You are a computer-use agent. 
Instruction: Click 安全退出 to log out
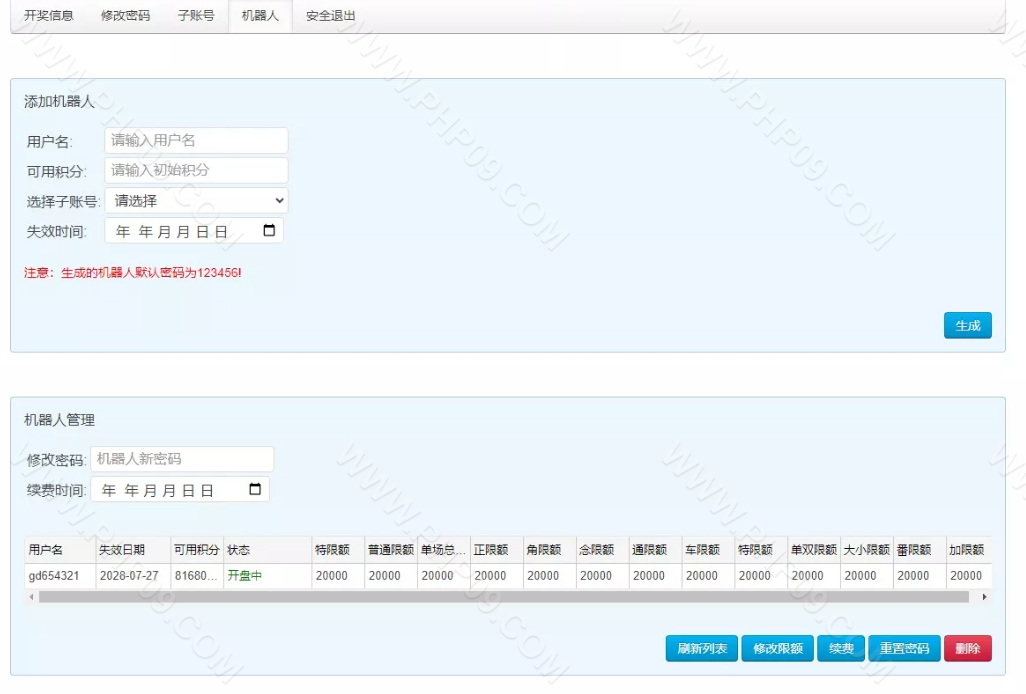[x=330, y=16]
